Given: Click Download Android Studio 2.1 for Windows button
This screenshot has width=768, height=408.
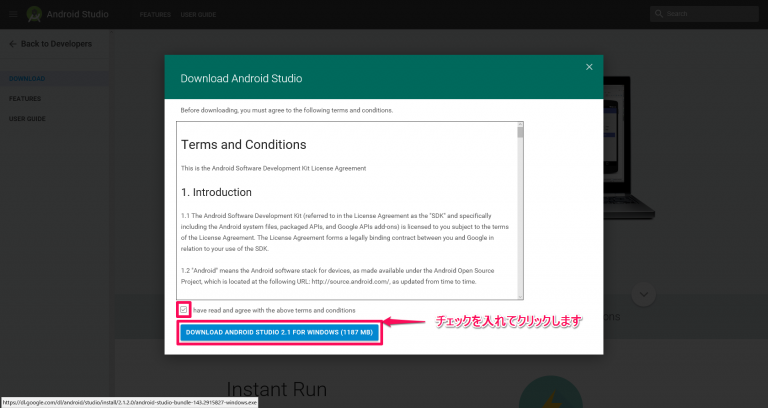Looking at the screenshot, I should [279, 332].
